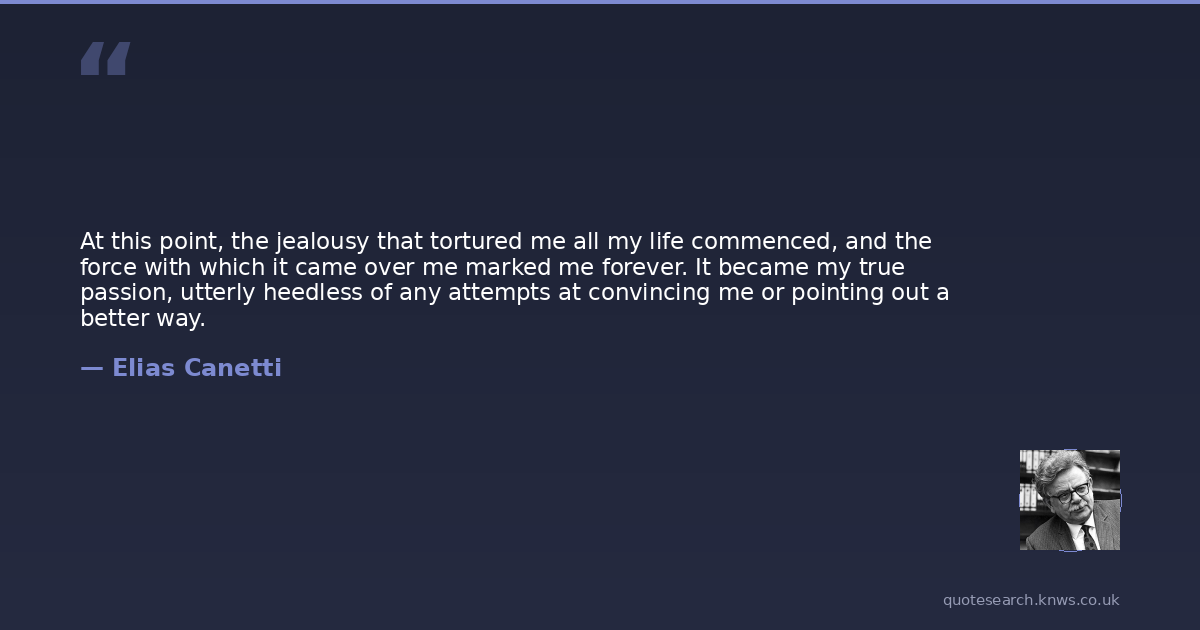Click the purple accent bar at top
The image size is (1200, 630).
pyautogui.click(x=600, y=2)
